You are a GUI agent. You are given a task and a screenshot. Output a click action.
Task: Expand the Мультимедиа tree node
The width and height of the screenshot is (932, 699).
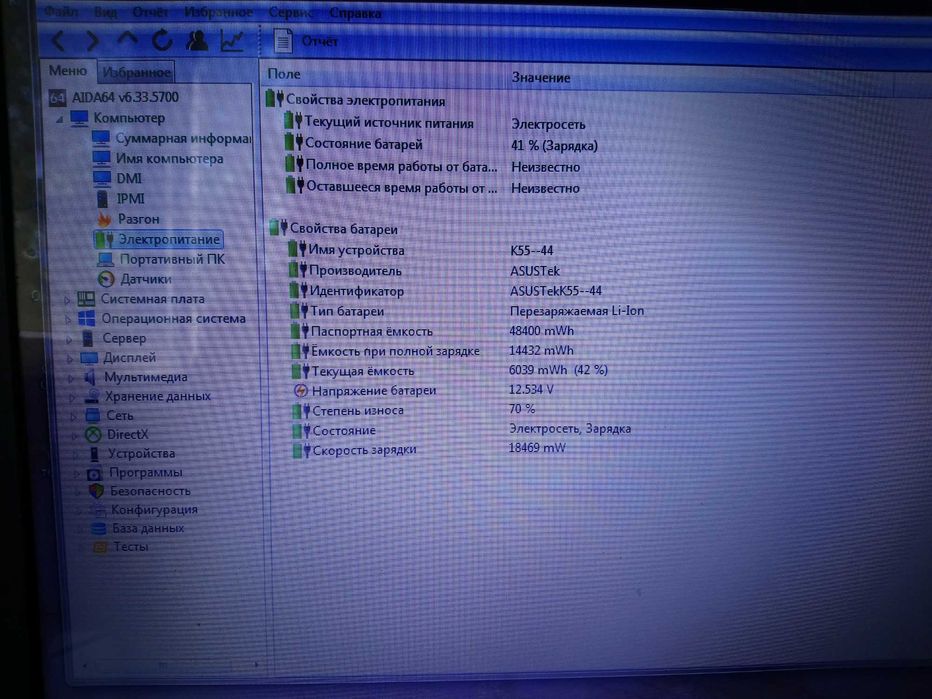point(72,378)
